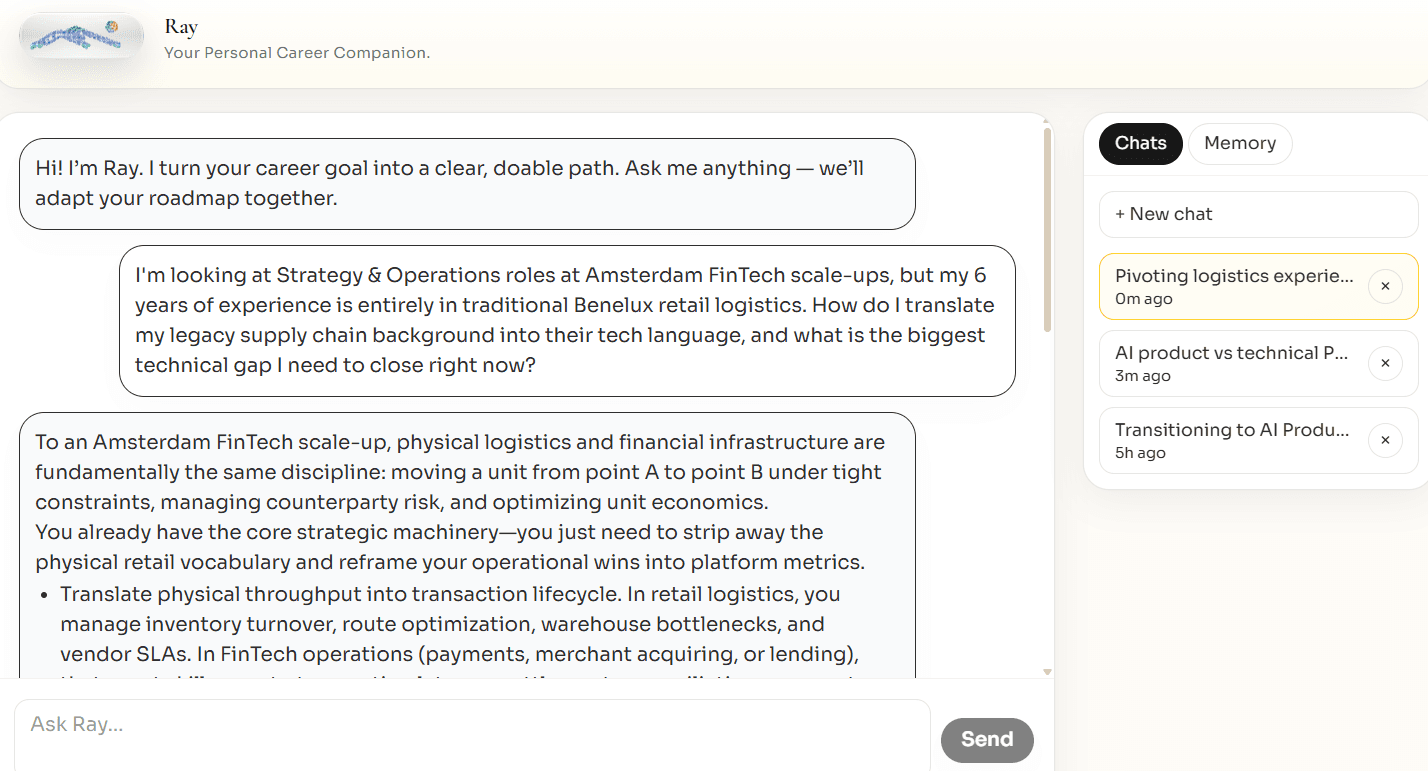Delete the Pivoting logistics chat via its X
Screen dimensions: 1428x771
pos(1385,286)
